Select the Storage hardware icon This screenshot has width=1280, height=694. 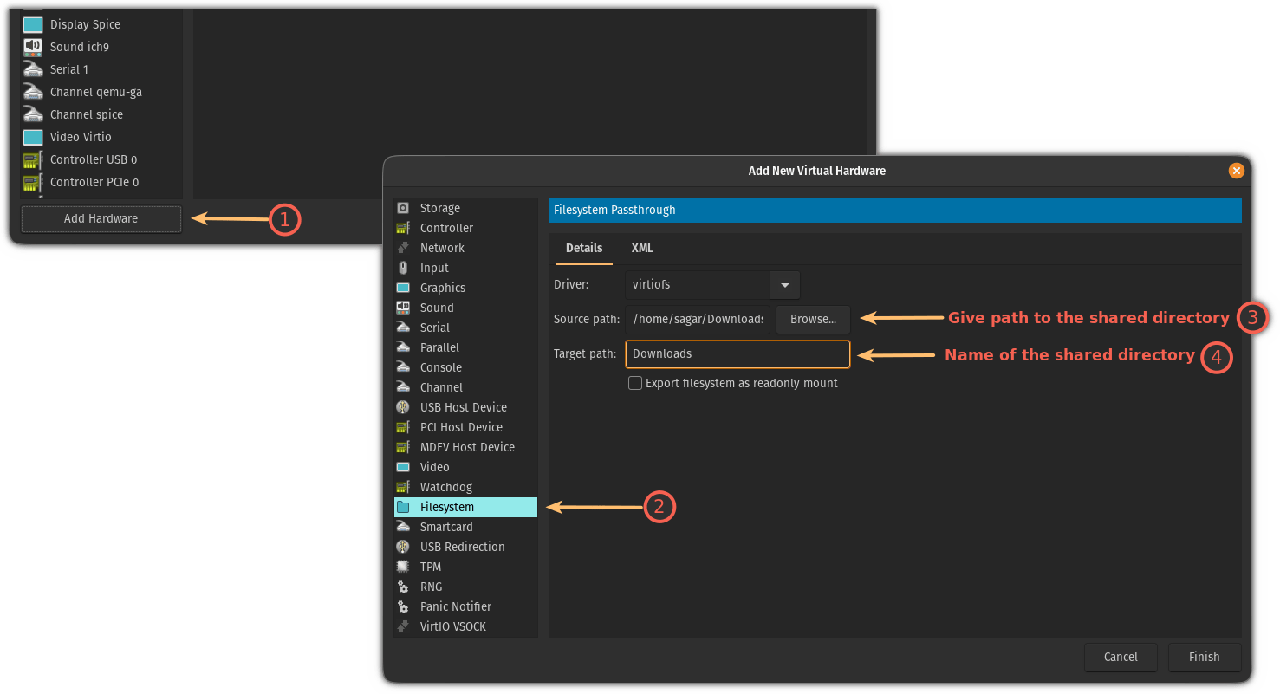coord(403,208)
